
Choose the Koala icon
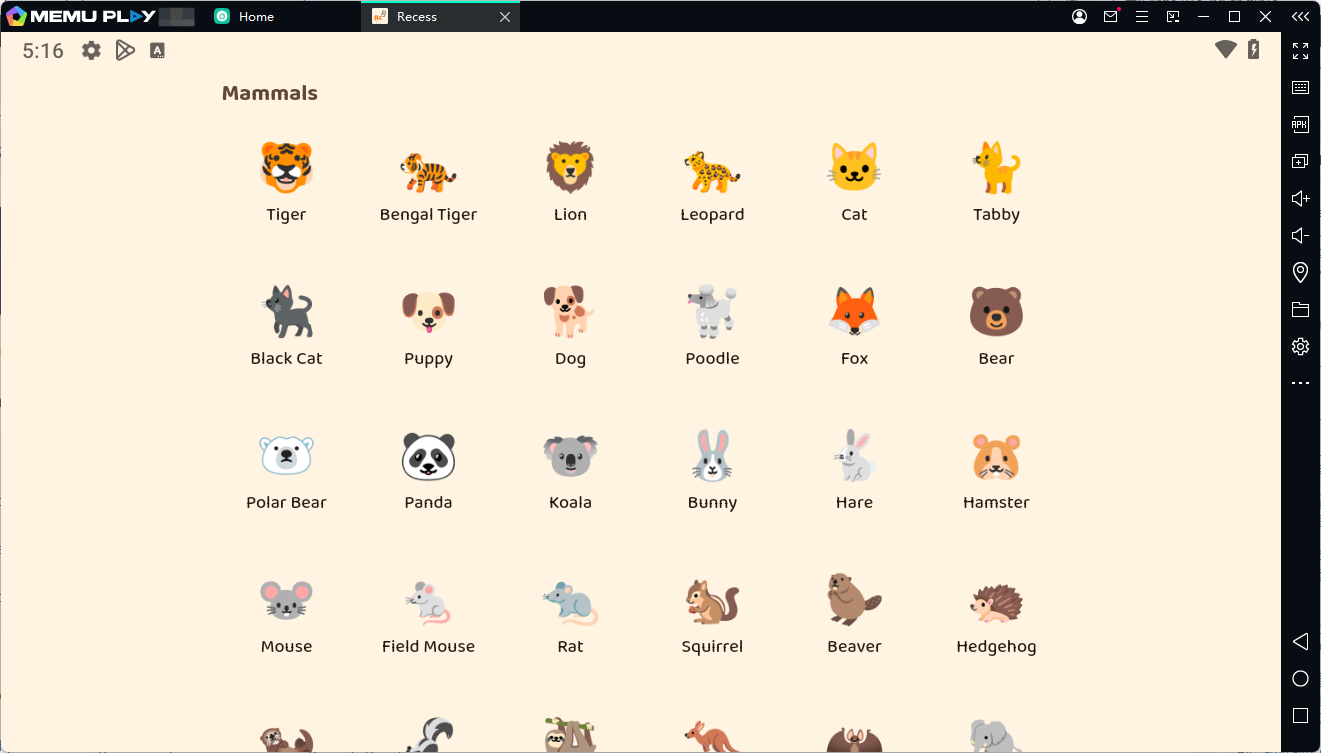pos(570,456)
